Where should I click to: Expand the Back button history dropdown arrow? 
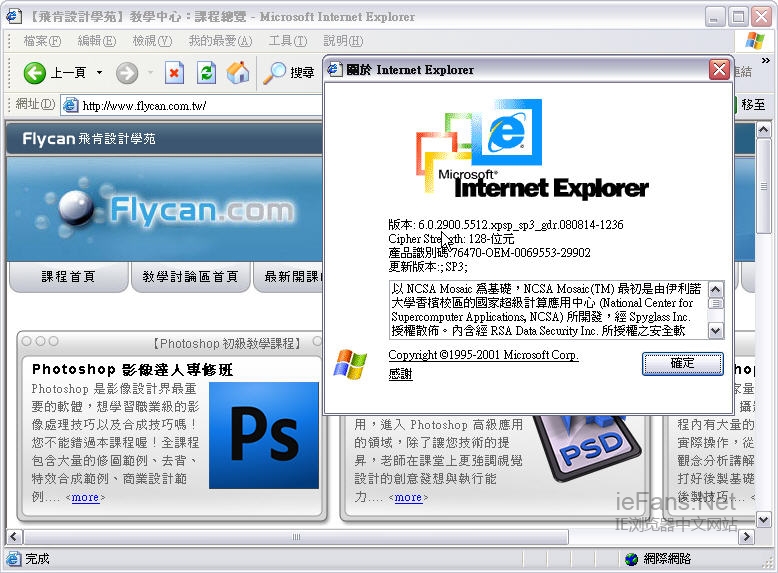[x=100, y=73]
